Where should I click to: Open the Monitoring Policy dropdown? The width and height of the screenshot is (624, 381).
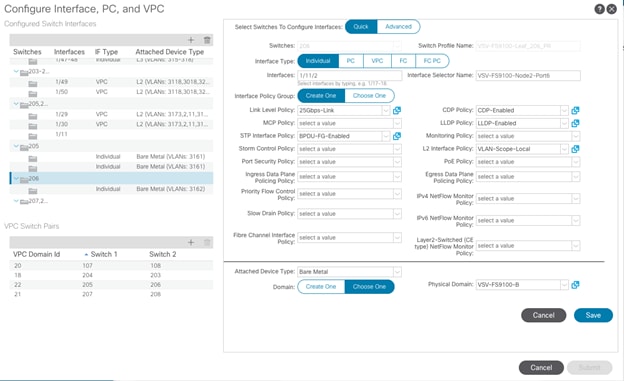(x=575, y=136)
